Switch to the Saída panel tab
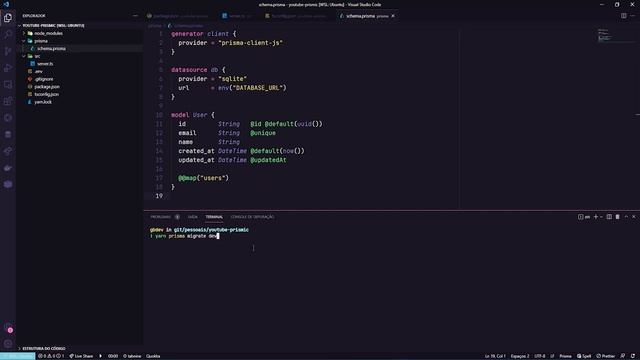The image size is (640, 360). (193, 217)
